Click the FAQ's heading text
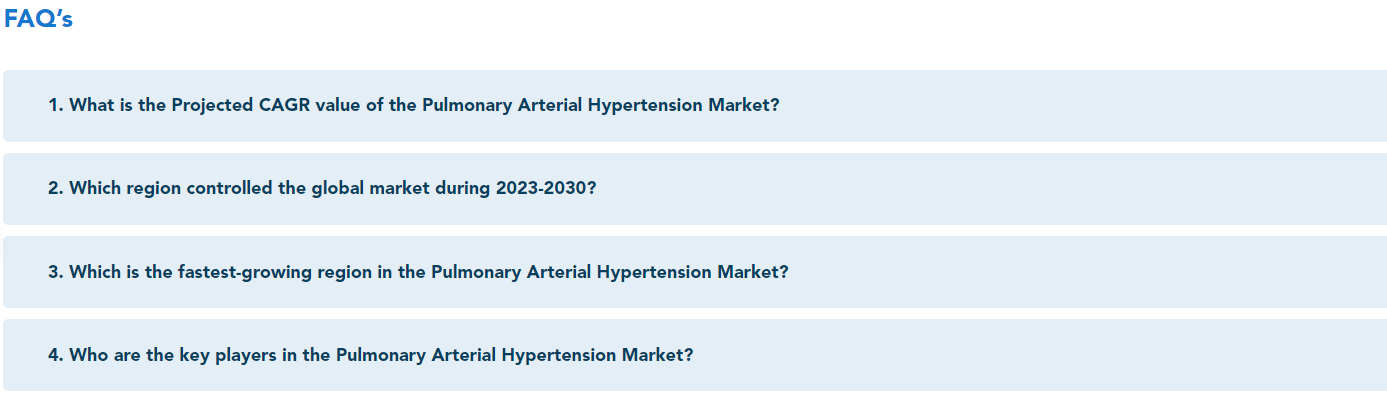Screen dimensions: 1387x393 [38, 19]
